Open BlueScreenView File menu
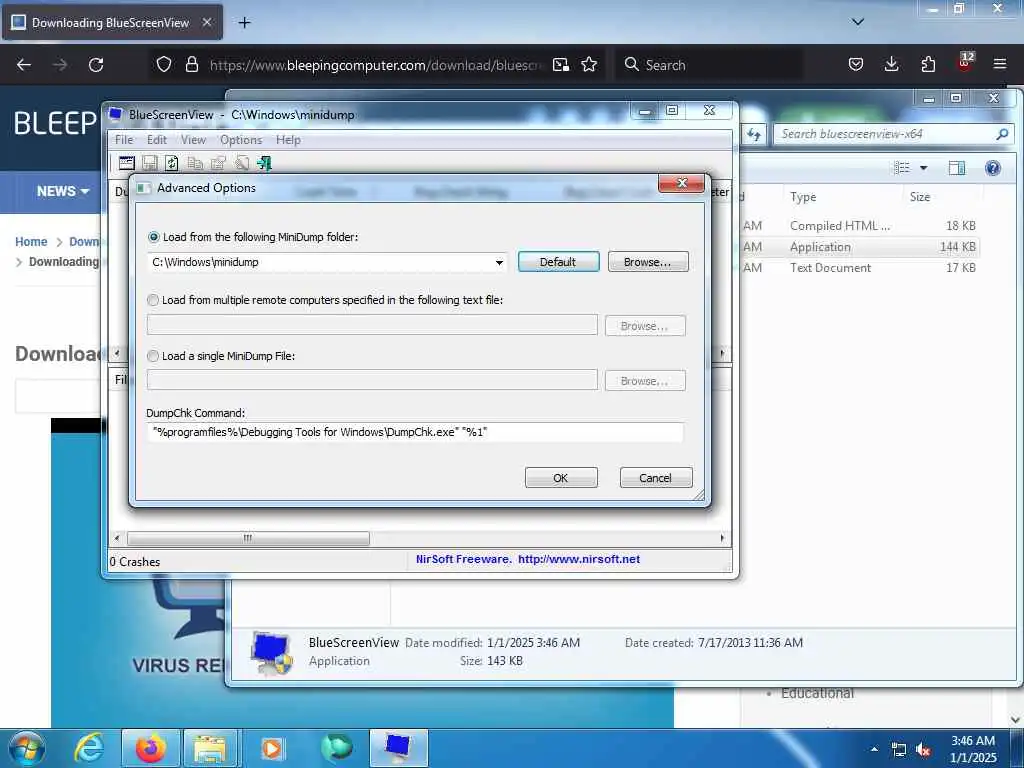Viewport: 1024px width, 768px height. [x=123, y=140]
